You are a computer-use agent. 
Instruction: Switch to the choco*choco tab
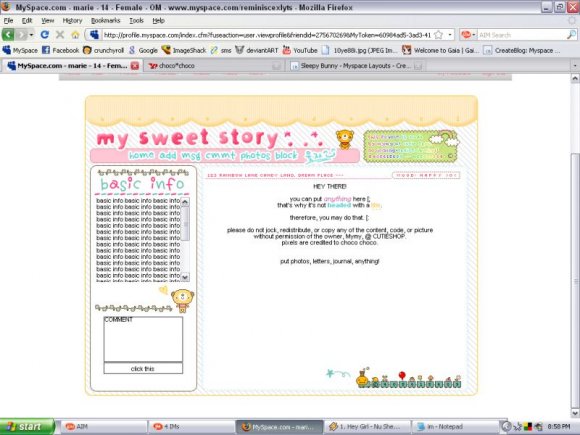tap(214, 66)
